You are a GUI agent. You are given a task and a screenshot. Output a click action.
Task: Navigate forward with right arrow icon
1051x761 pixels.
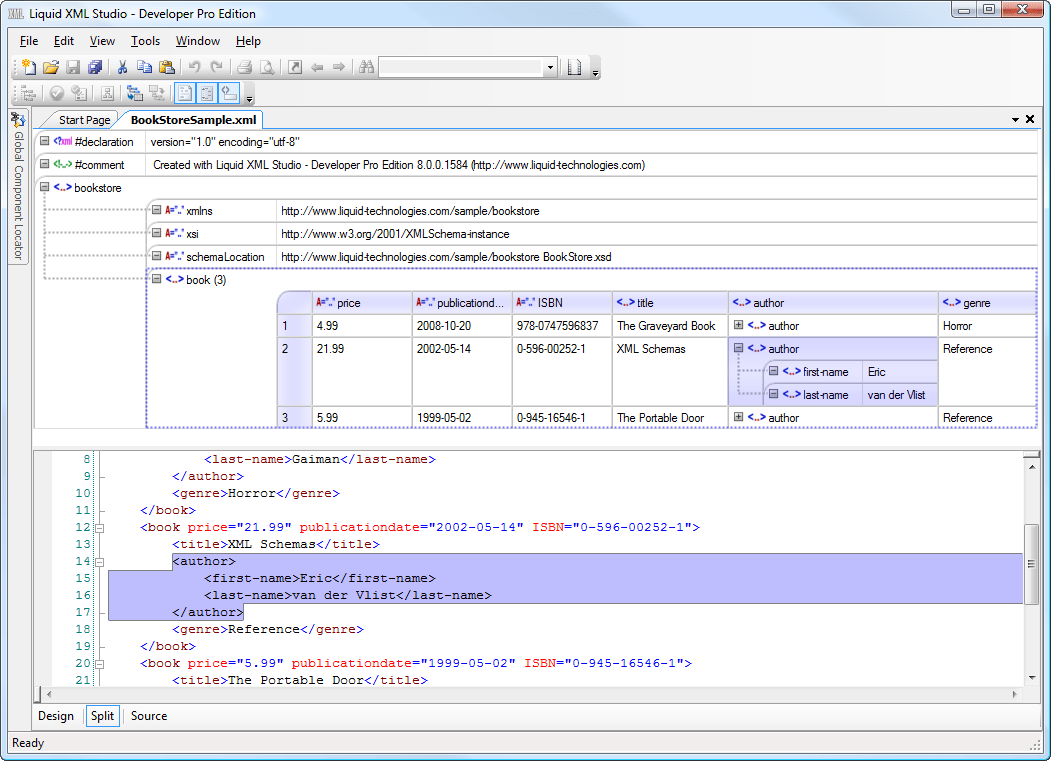[x=338, y=67]
